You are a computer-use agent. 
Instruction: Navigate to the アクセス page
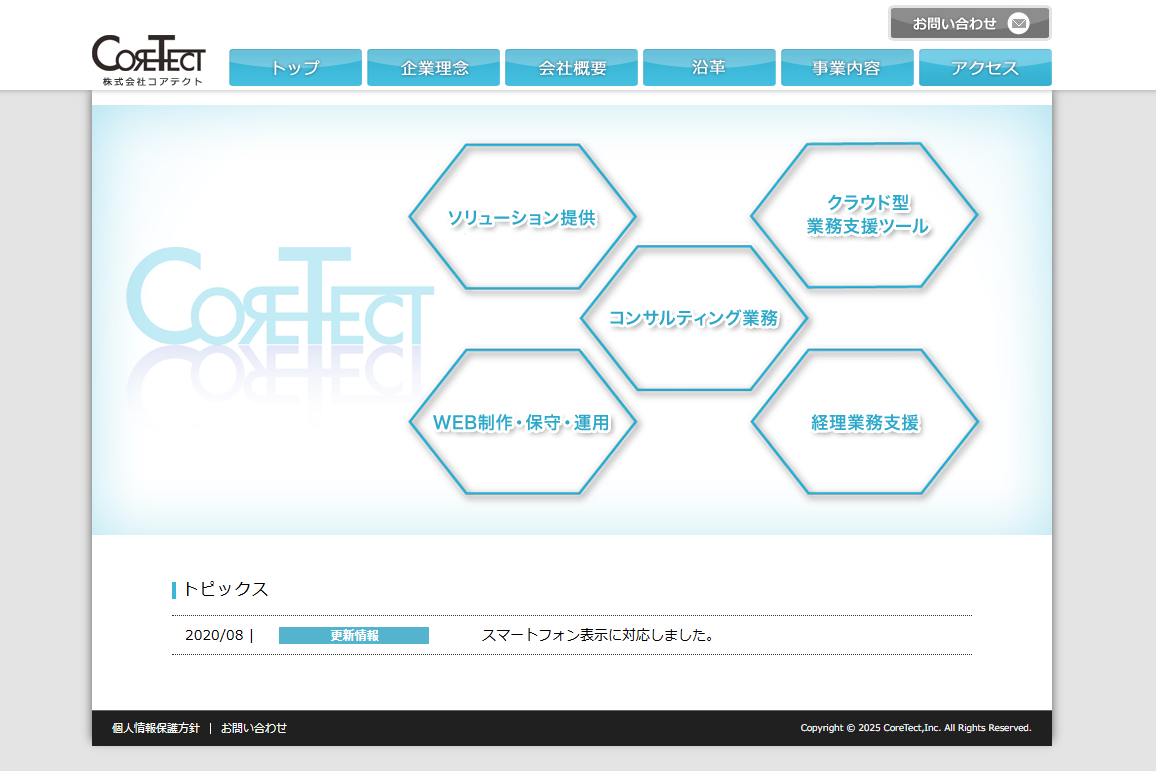coord(985,67)
